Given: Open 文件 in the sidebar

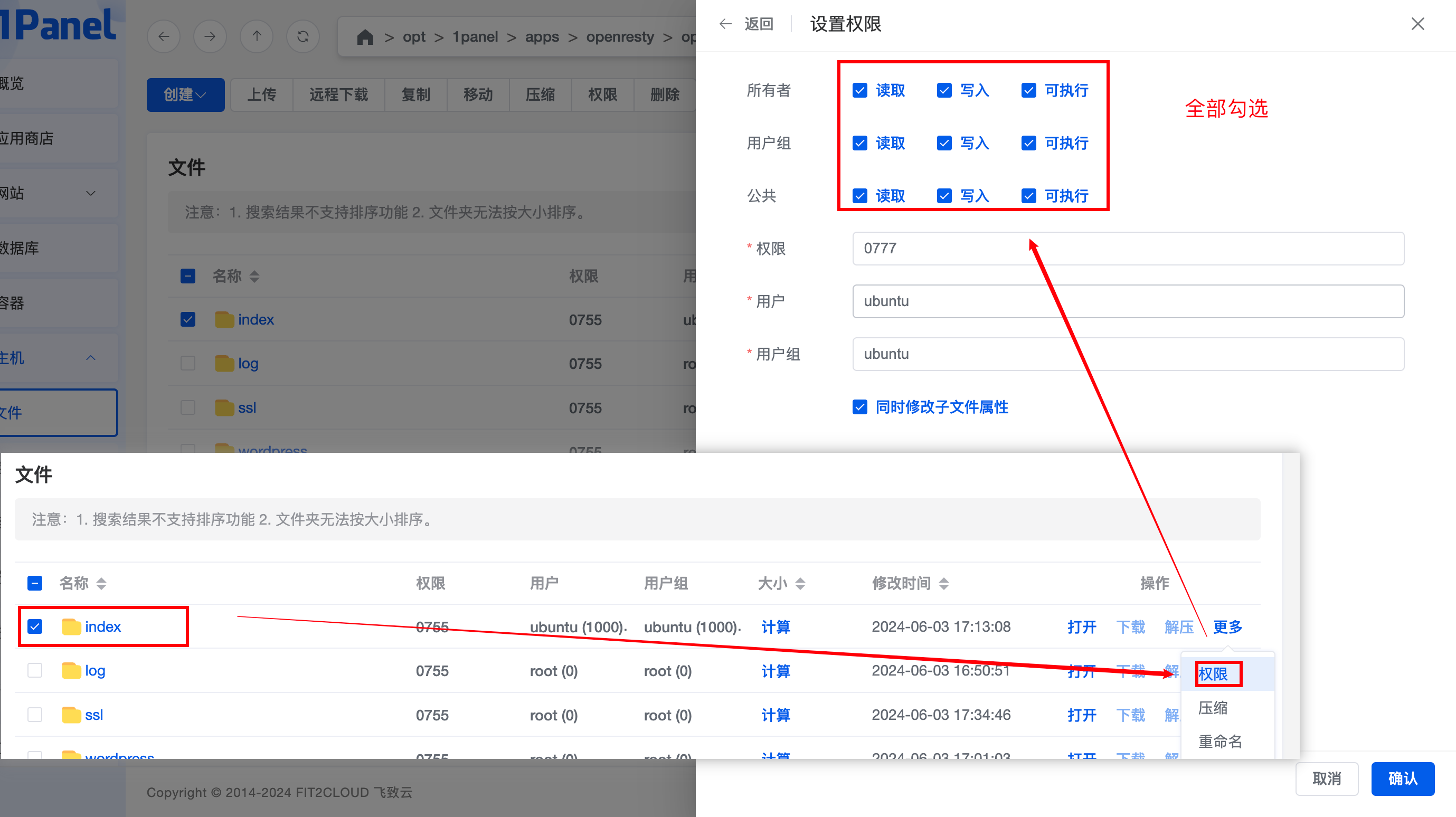Looking at the screenshot, I should point(59,412).
